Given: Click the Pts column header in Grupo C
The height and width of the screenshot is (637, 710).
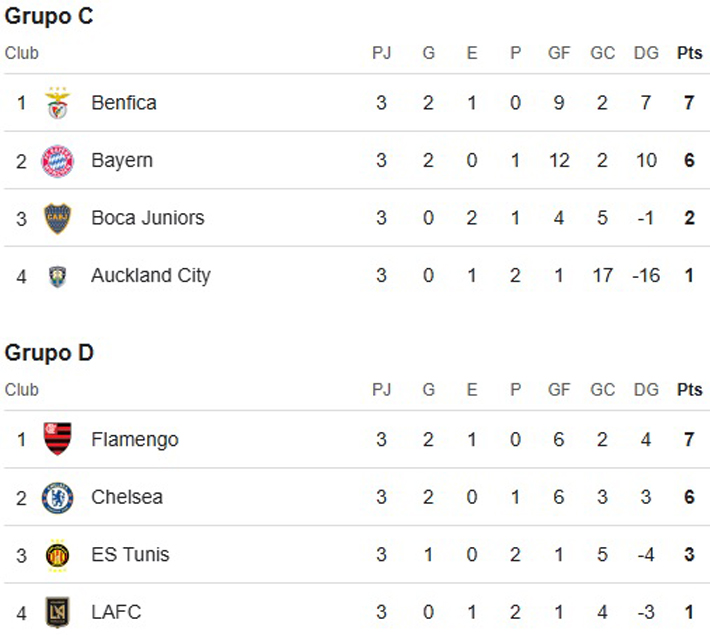Looking at the screenshot, I should coord(689,54).
